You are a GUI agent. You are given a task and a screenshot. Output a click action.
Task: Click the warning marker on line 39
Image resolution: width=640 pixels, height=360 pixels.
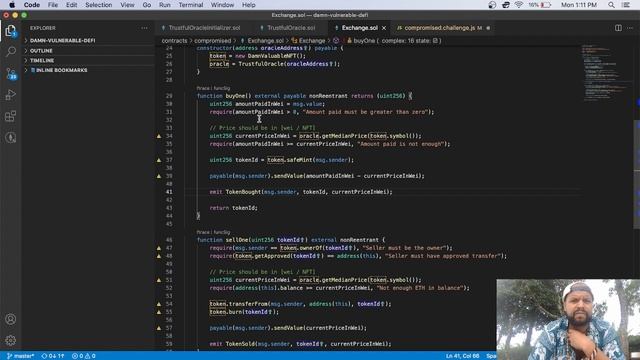(x=159, y=176)
